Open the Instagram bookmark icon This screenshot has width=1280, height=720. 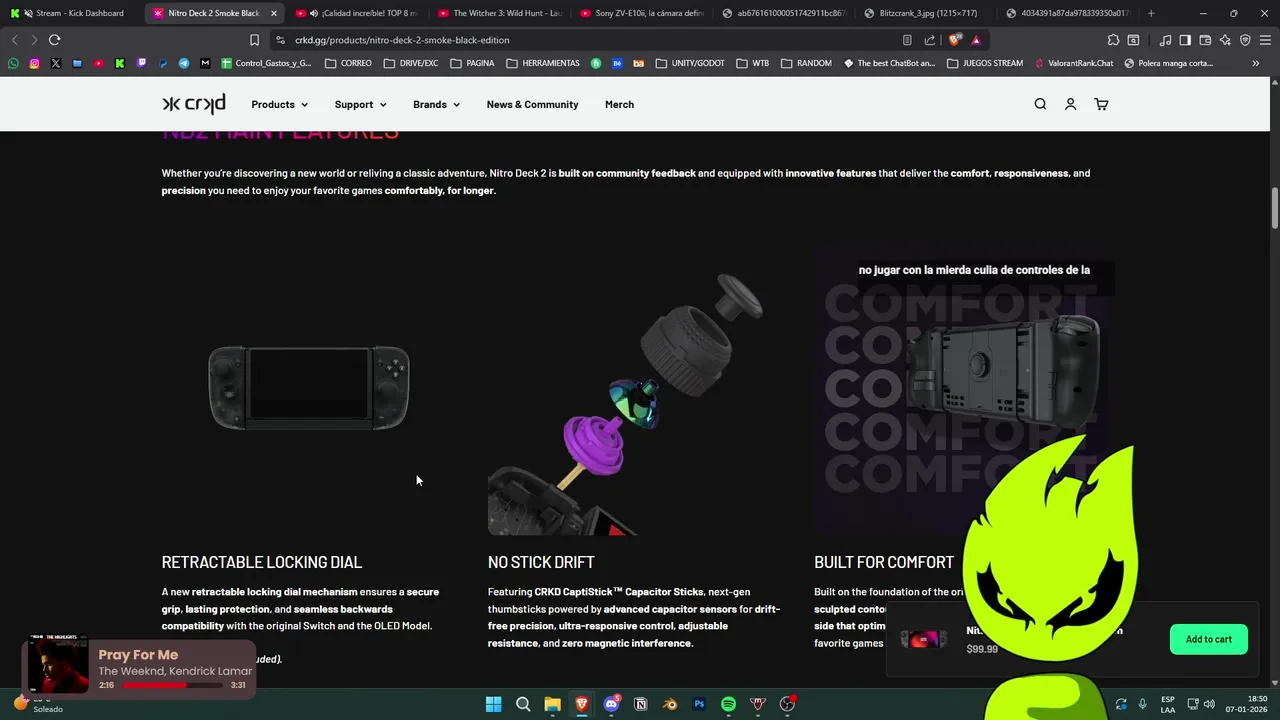[34, 63]
